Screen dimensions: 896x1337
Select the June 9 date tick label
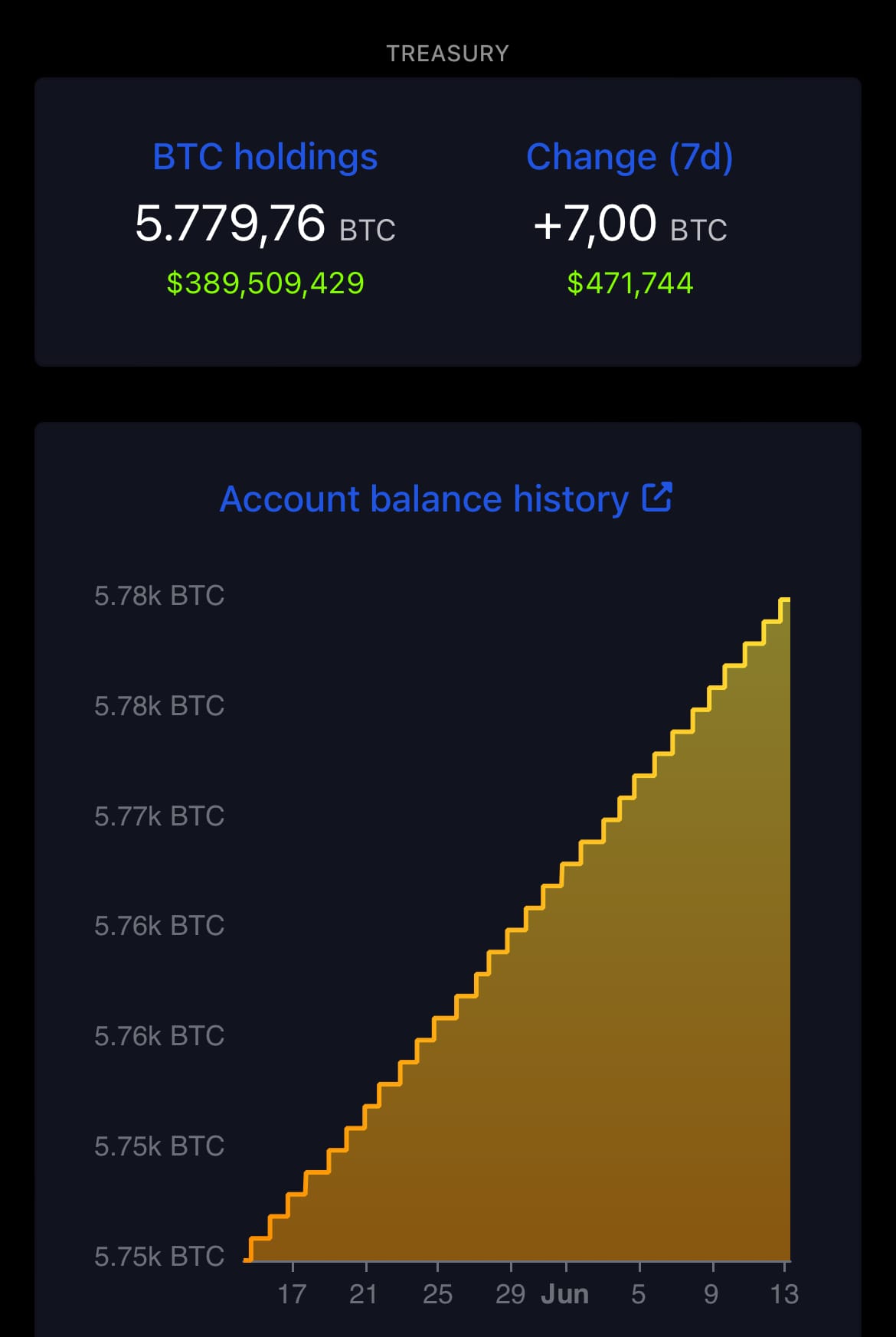711,1294
